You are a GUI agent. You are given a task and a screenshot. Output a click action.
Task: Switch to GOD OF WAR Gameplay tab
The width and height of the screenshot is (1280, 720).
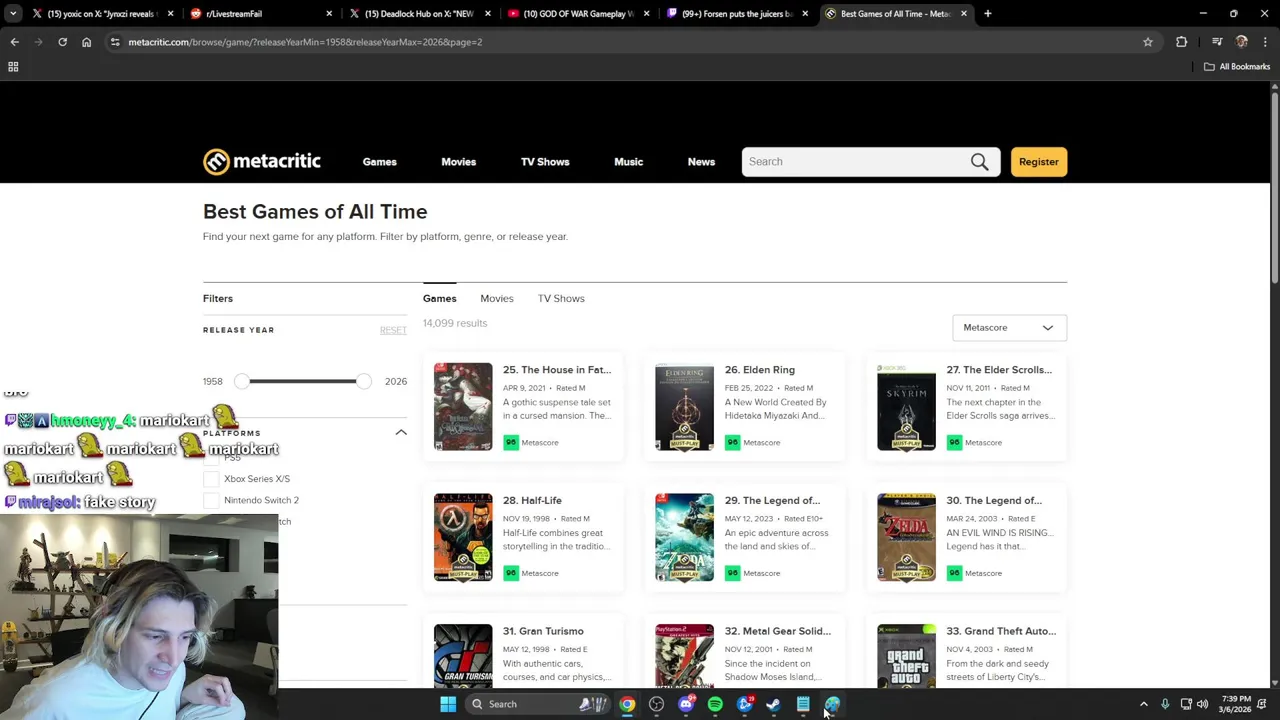point(577,14)
